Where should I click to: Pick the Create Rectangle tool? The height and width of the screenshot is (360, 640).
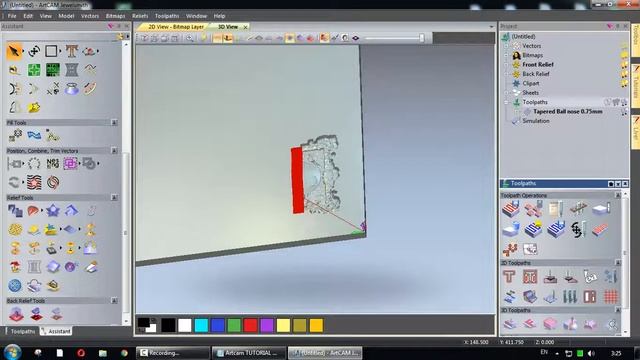(51, 51)
